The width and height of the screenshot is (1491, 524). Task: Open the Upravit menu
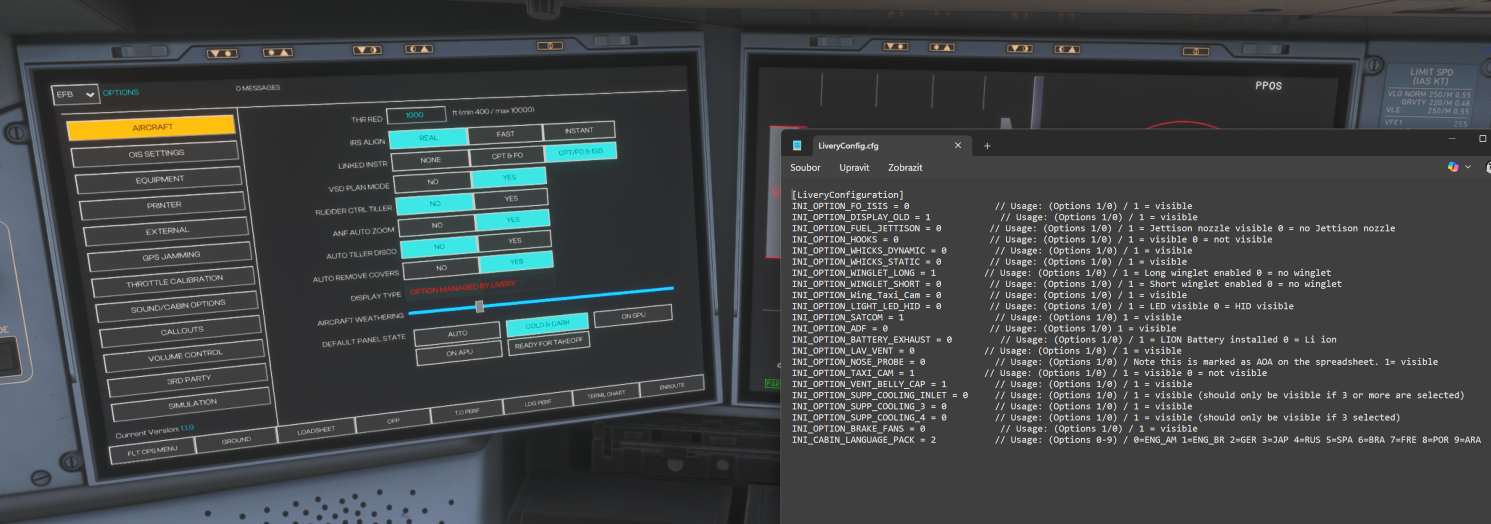pos(854,168)
